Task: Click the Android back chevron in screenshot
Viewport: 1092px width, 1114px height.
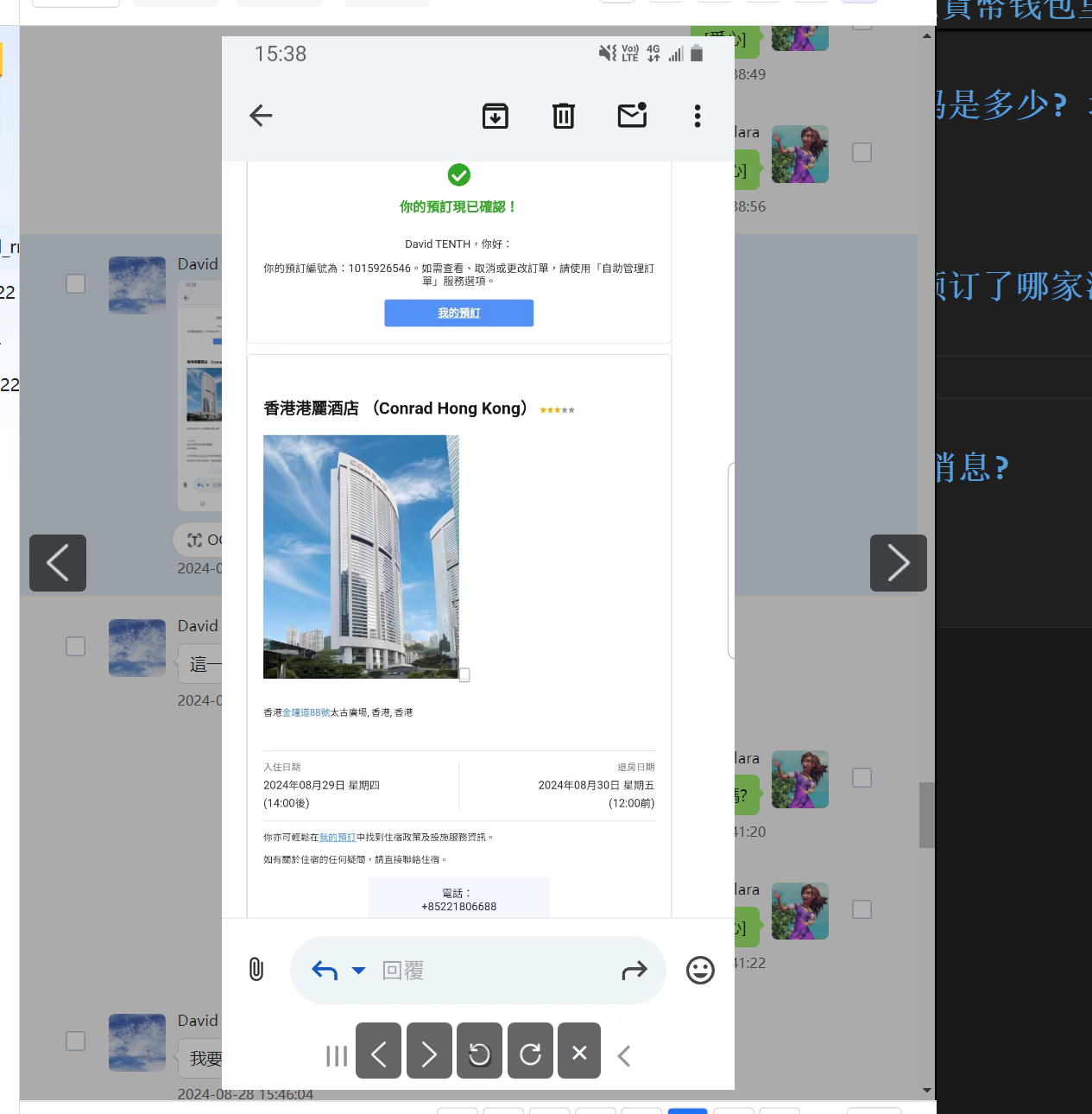Action: [624, 1056]
